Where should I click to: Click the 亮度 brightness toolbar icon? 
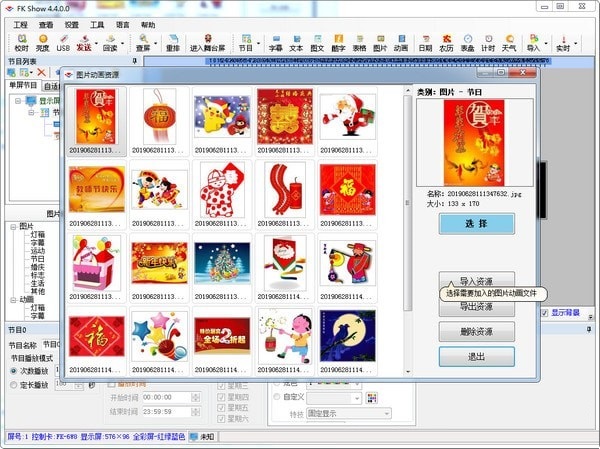click(42, 43)
